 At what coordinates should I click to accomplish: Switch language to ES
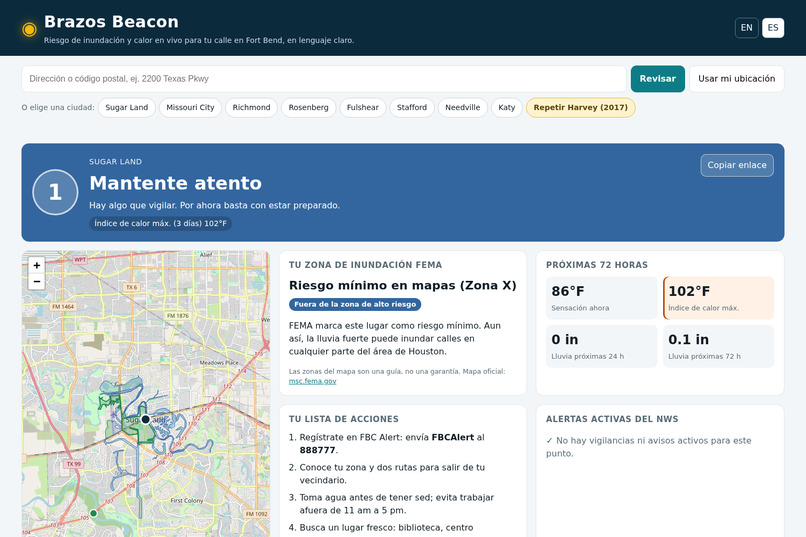(x=773, y=28)
